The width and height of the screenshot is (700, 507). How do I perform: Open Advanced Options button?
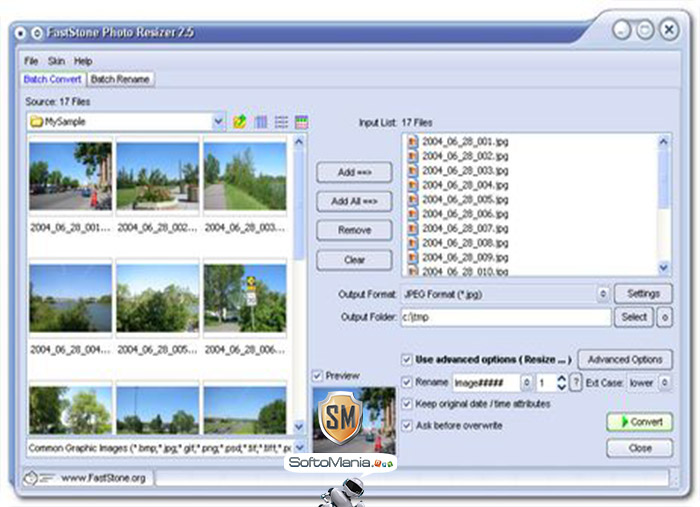625,359
